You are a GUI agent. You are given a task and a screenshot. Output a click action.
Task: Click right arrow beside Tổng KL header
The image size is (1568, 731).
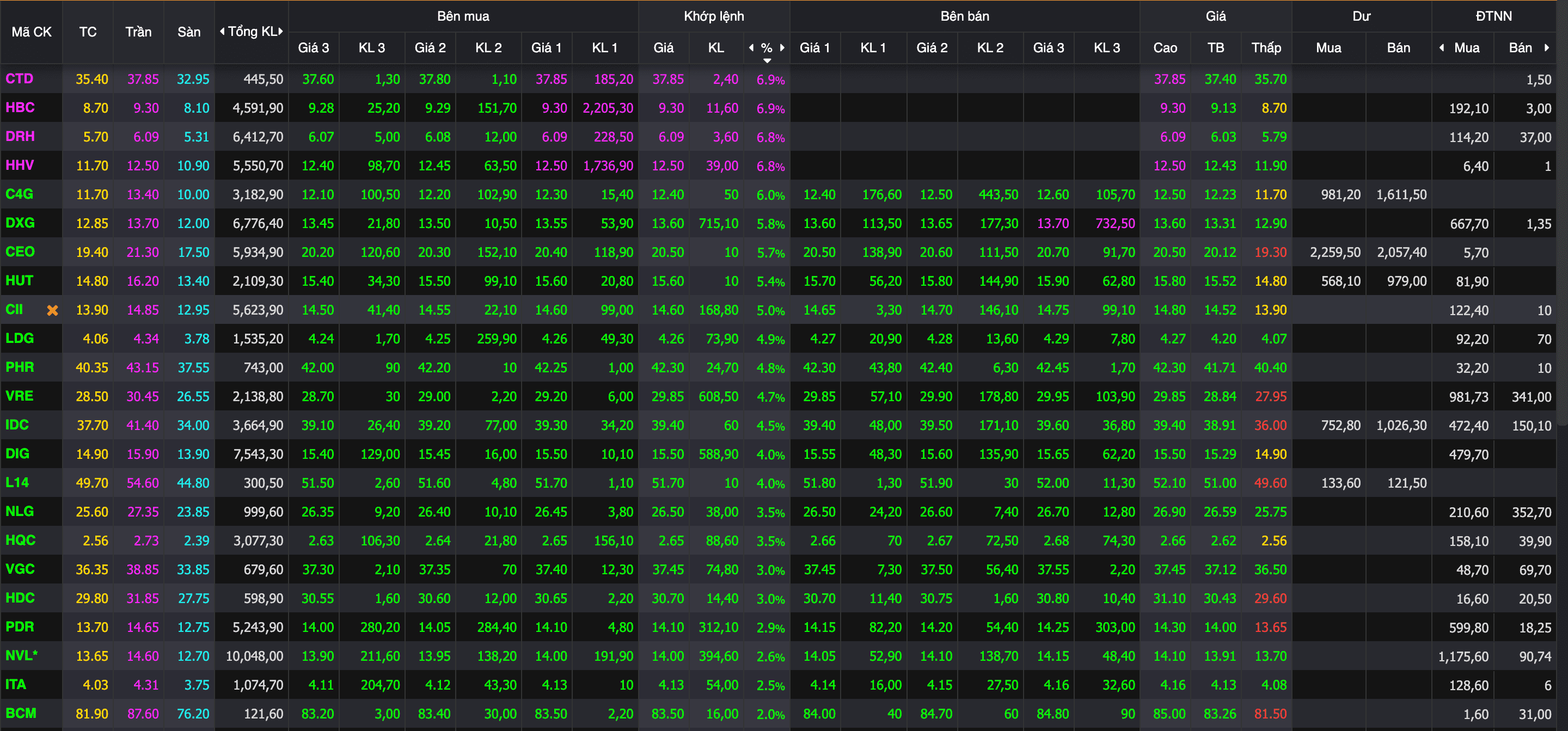click(x=280, y=32)
